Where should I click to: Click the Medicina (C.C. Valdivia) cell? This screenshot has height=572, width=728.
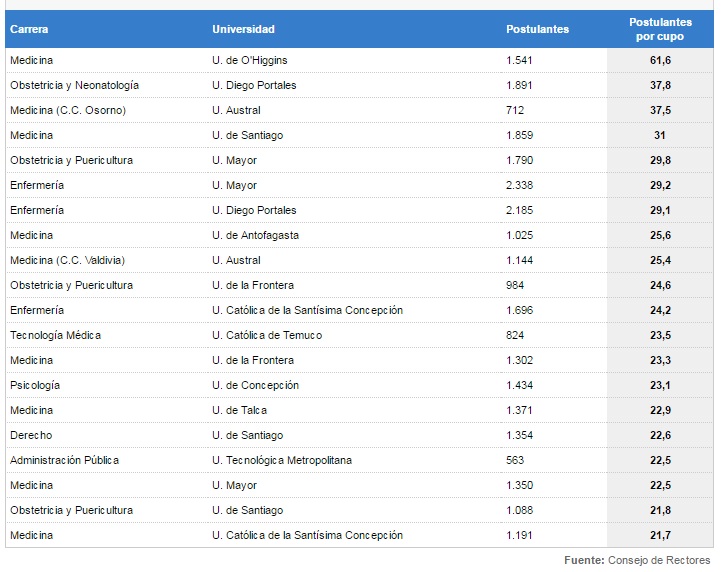[x=67, y=260]
